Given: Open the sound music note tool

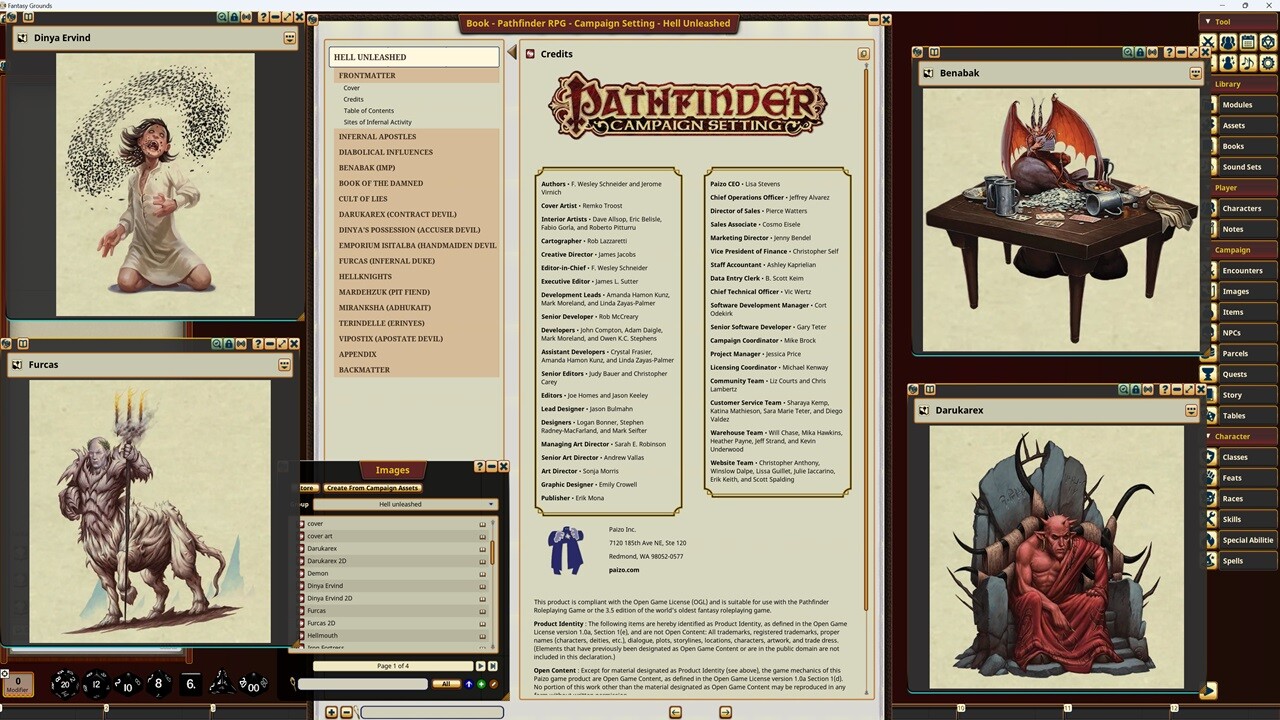Looking at the screenshot, I should 1248,63.
